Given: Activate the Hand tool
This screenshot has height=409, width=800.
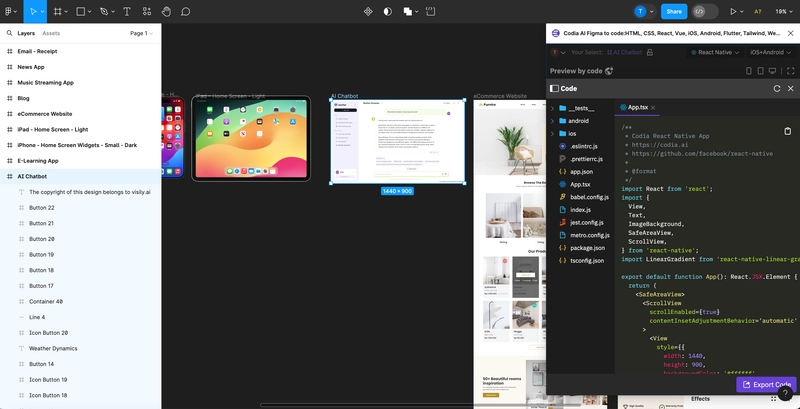Looking at the screenshot, I should tap(166, 11).
